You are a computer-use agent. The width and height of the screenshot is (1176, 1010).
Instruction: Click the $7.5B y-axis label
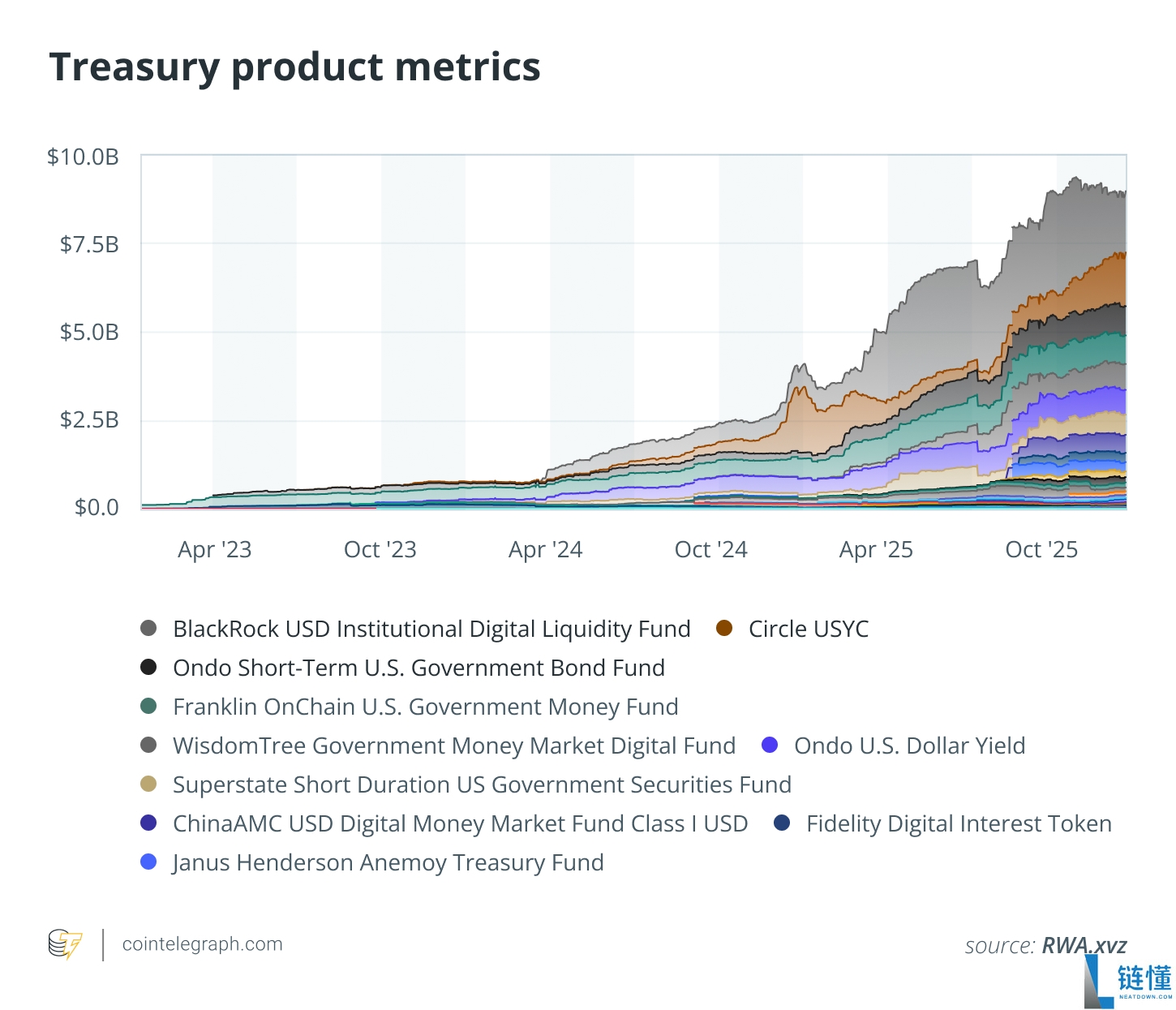pos(89,244)
